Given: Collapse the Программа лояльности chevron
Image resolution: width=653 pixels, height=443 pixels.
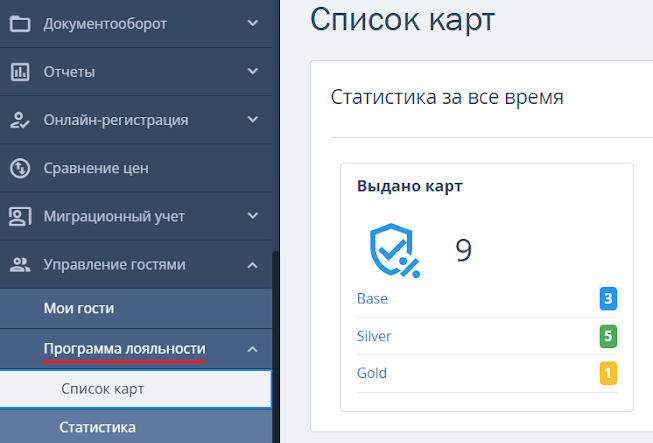Looking at the screenshot, I should (x=252, y=349).
